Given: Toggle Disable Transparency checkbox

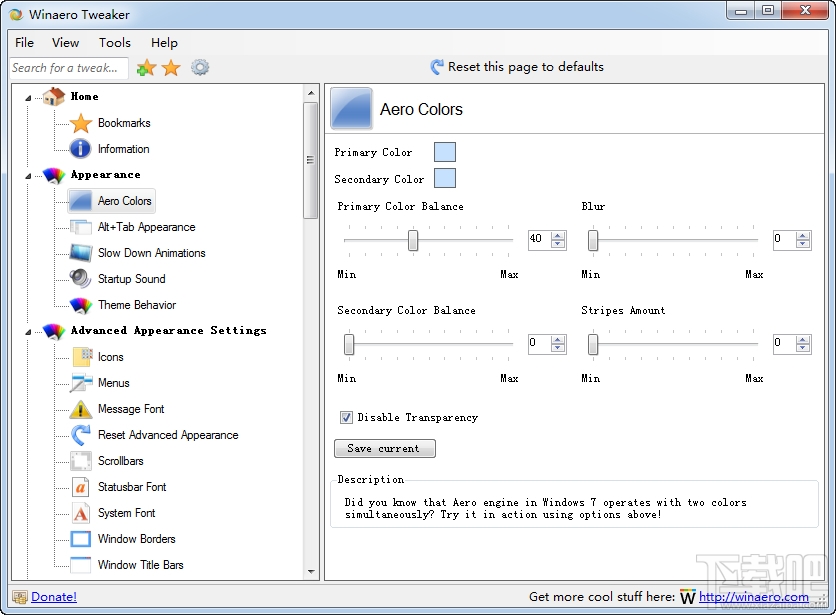Looking at the screenshot, I should [346, 417].
